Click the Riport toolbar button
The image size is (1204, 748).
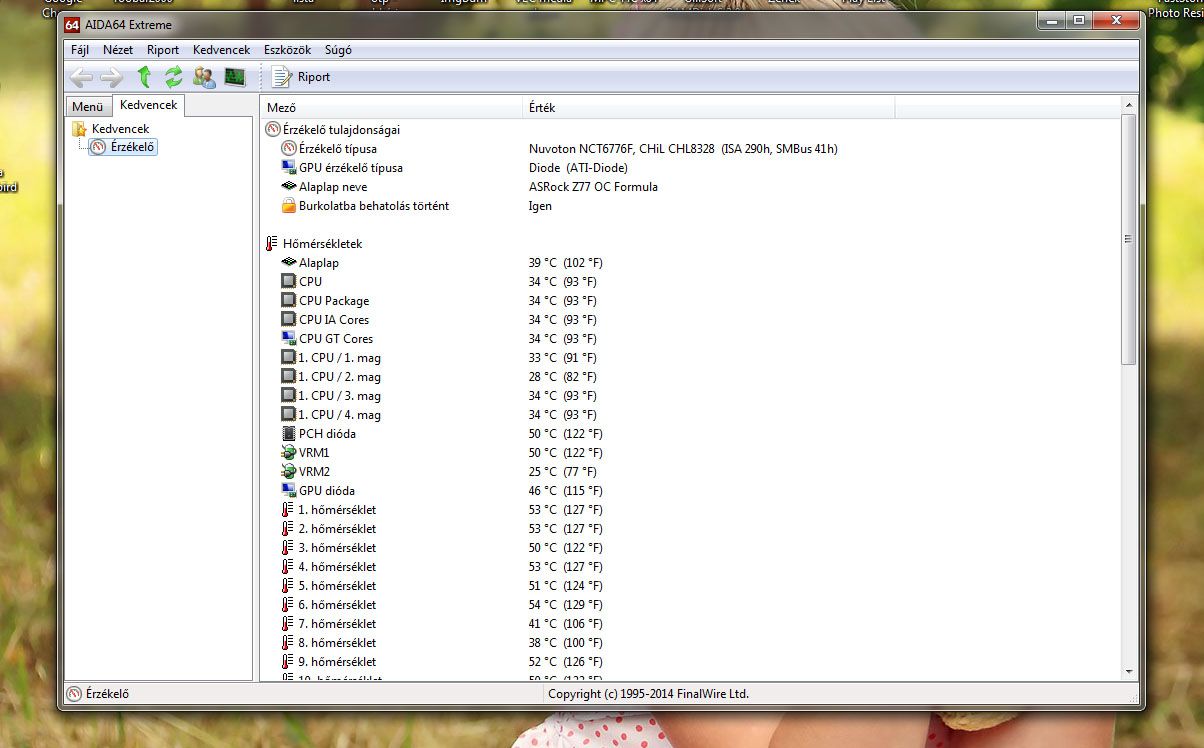[x=301, y=77]
